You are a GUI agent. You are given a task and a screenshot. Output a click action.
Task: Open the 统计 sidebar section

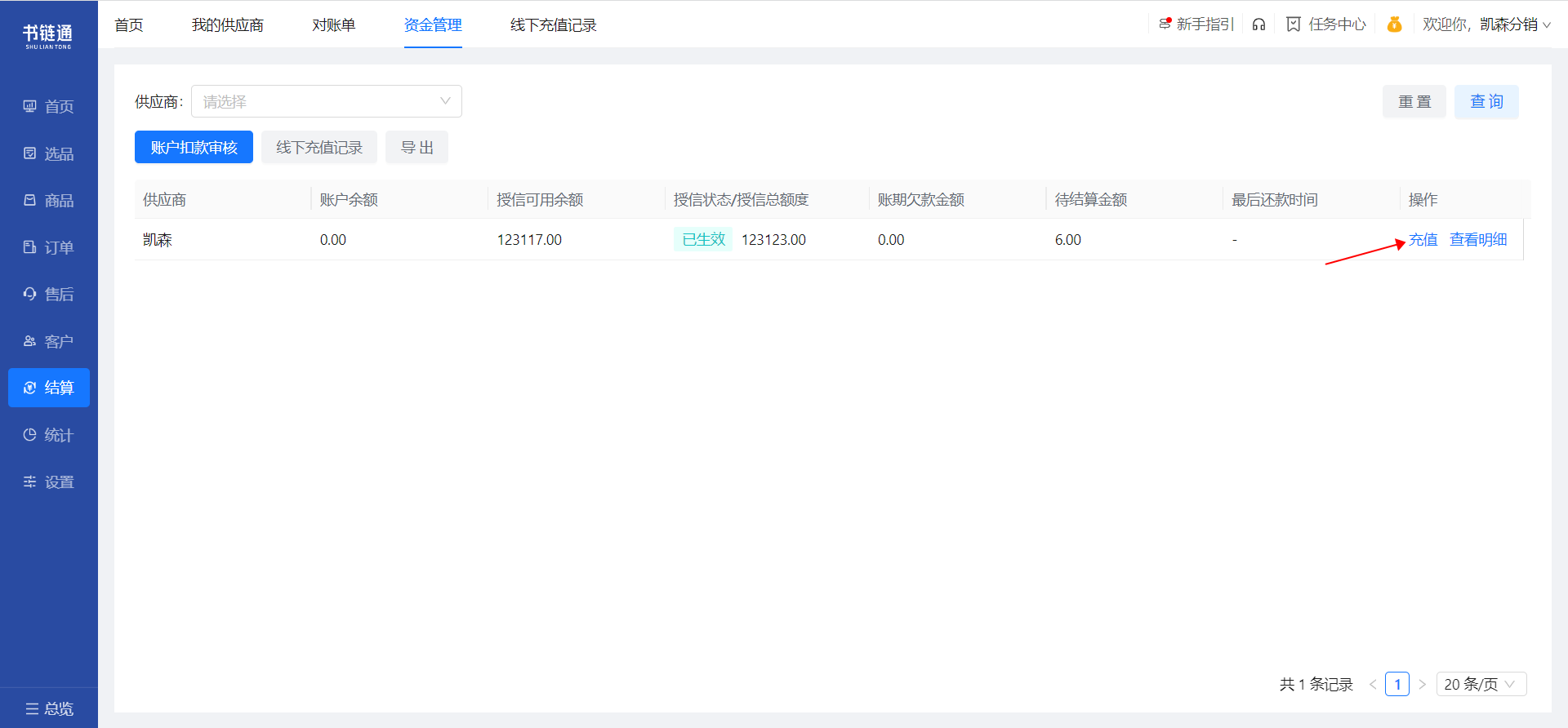(49, 435)
